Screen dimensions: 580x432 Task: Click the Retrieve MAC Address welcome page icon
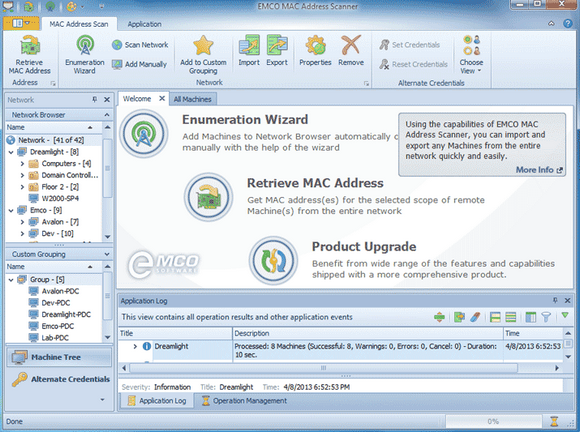click(209, 197)
